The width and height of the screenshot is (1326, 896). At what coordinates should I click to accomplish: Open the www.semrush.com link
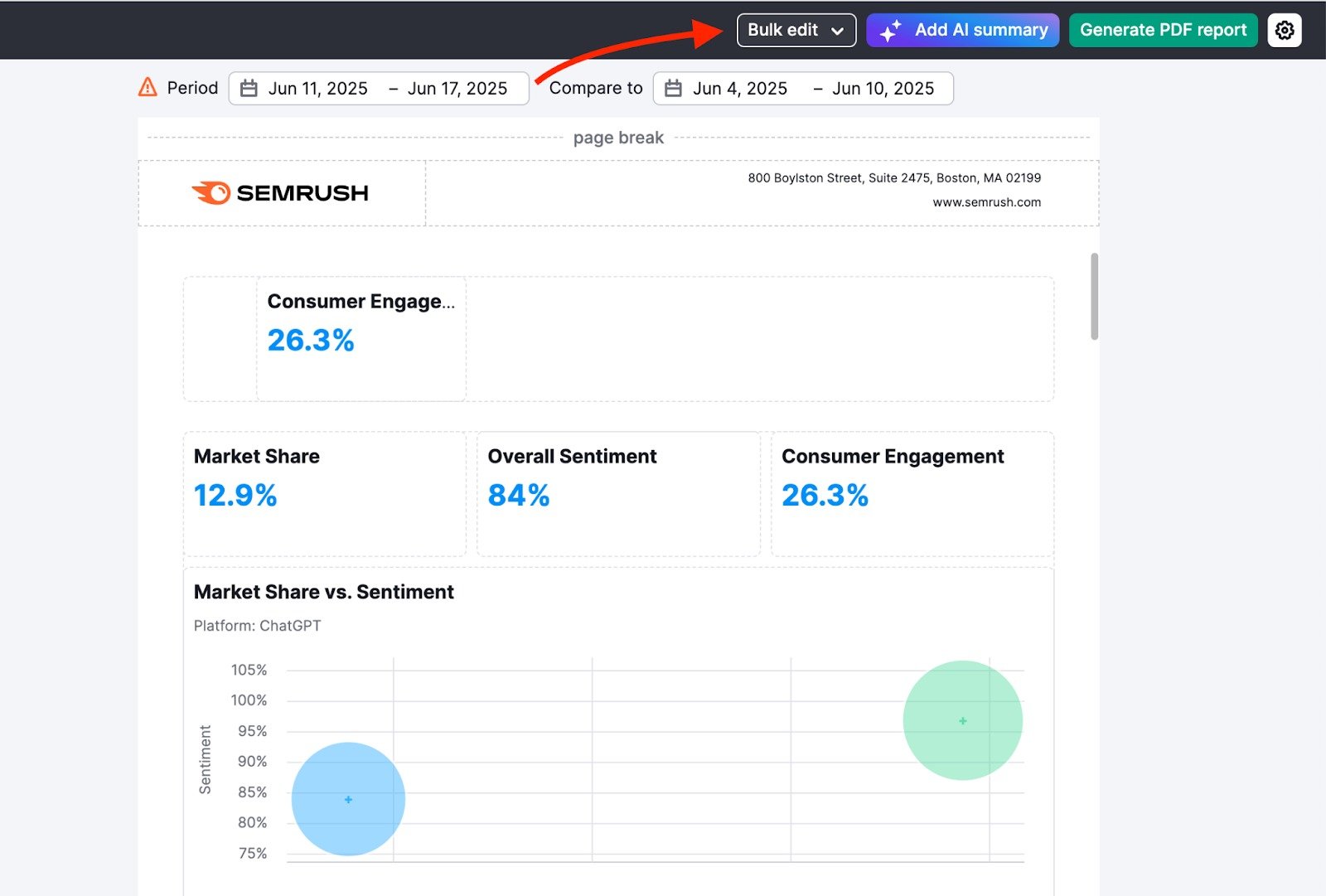[x=986, y=202]
